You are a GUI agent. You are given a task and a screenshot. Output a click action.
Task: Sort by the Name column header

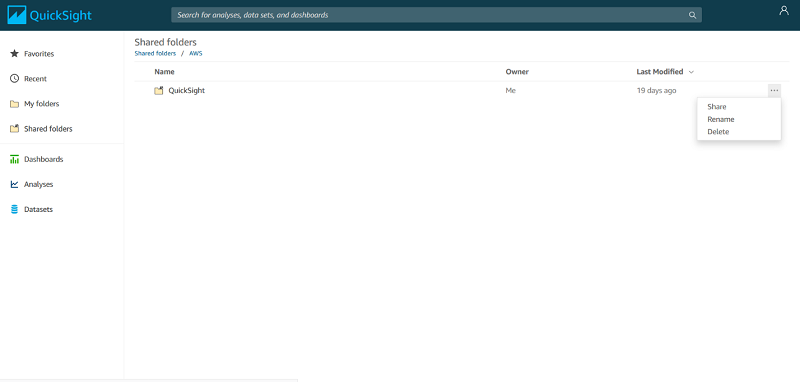click(164, 72)
